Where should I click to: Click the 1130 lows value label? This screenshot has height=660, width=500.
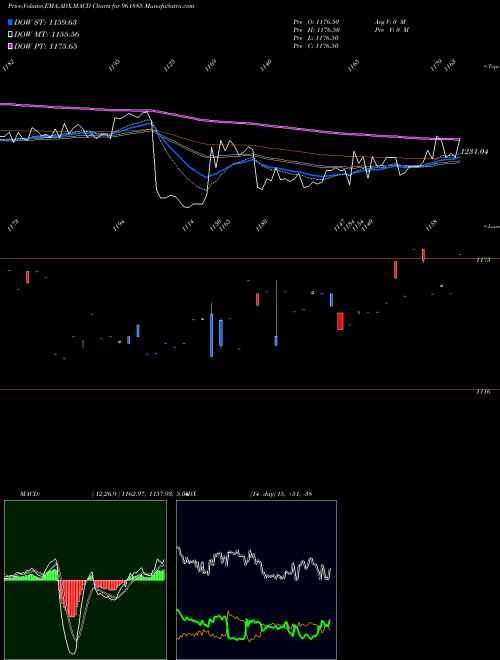(261, 225)
